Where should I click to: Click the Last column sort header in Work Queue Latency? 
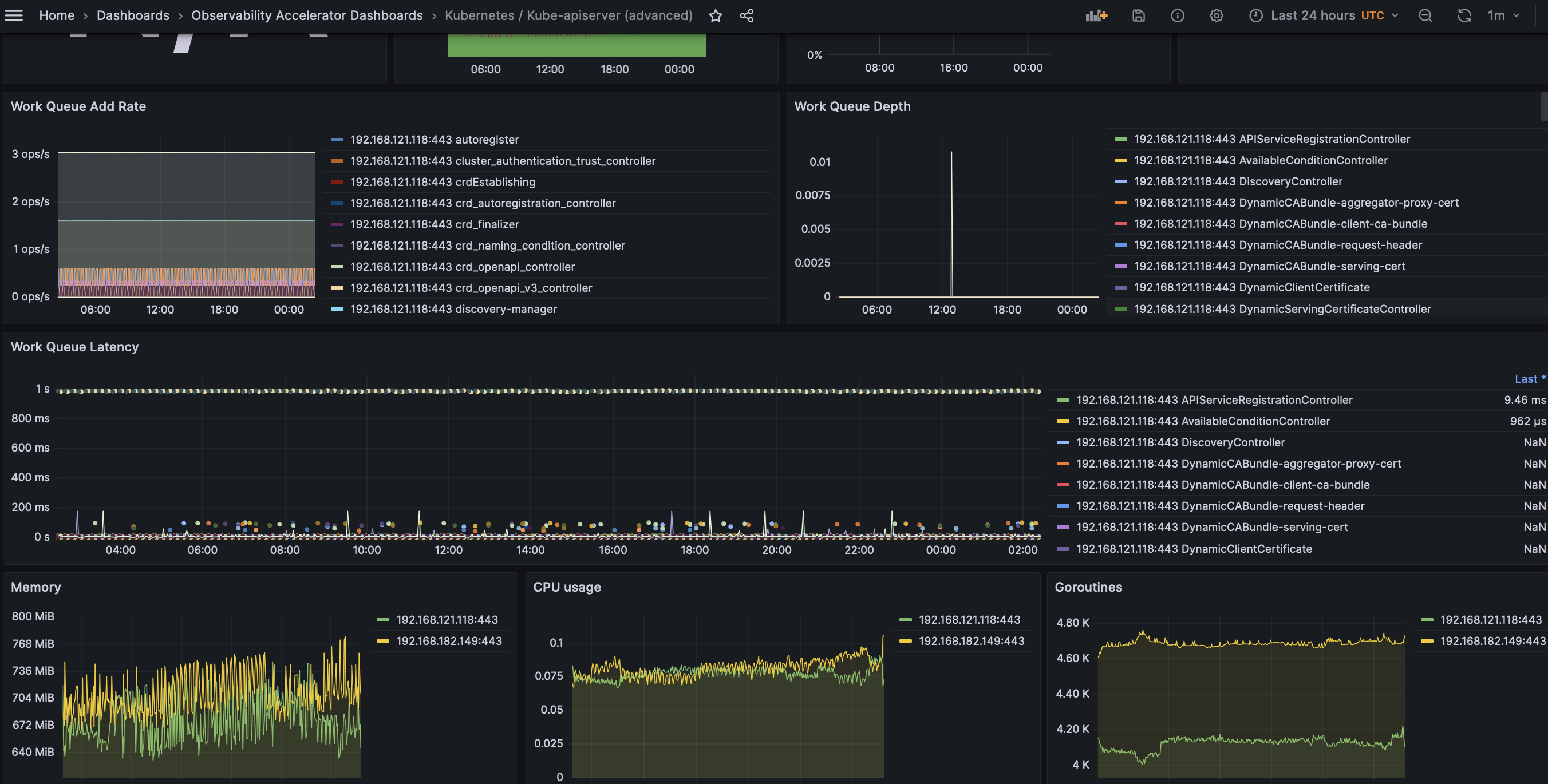tap(1527, 378)
